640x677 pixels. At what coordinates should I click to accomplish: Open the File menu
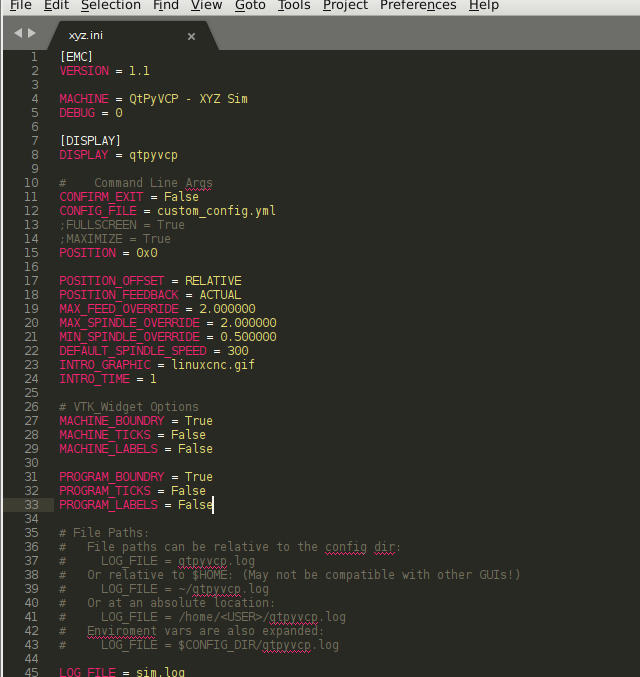click(x=21, y=5)
